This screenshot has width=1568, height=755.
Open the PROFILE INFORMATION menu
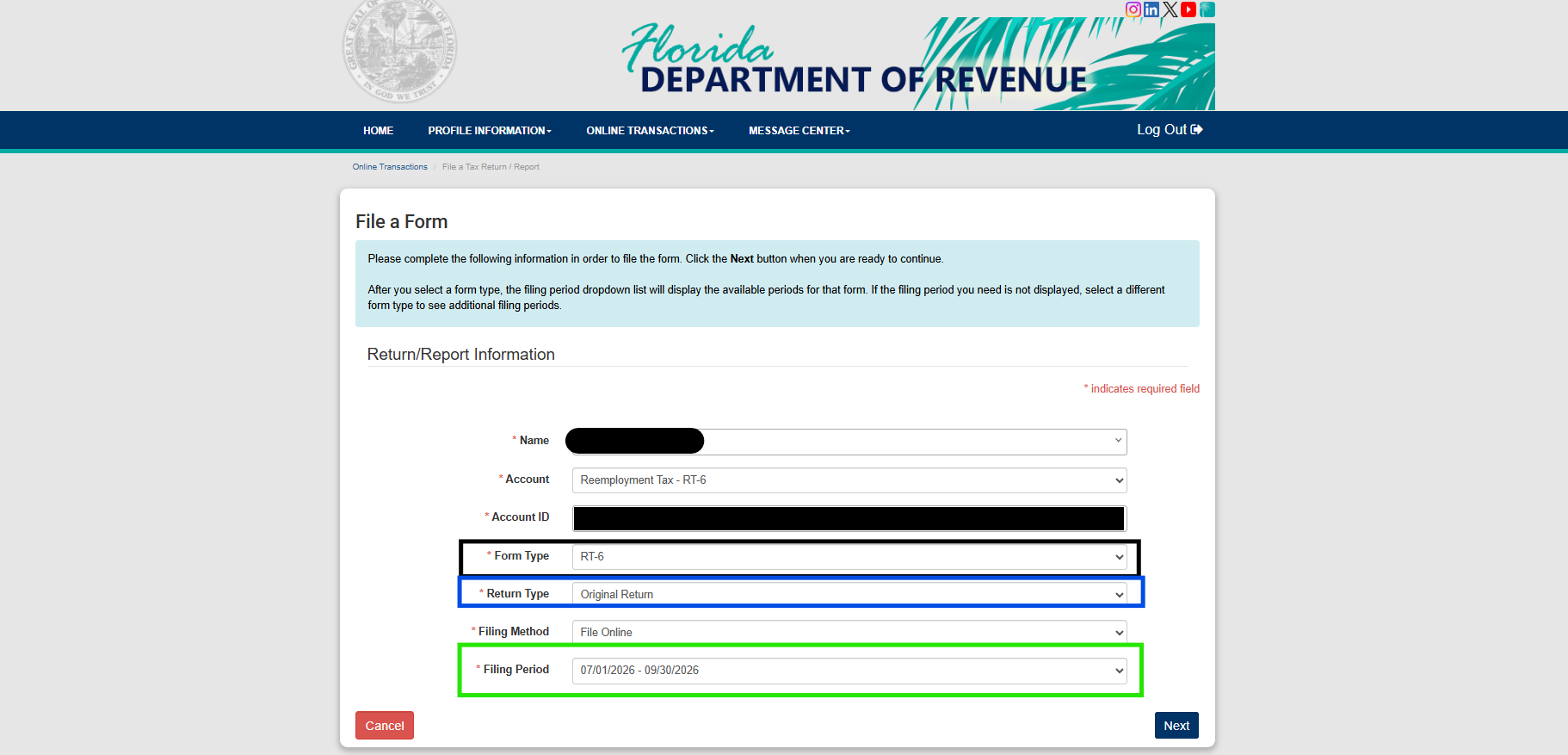490,131
